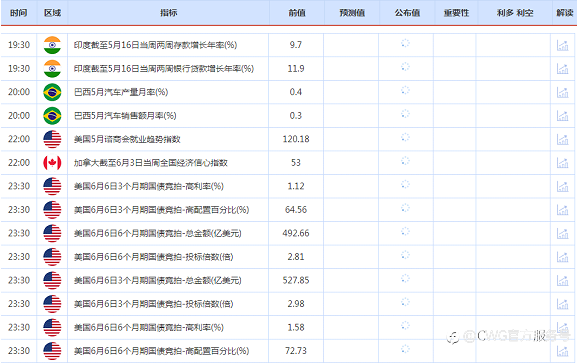Open chart icon in the row with value 2.81
The height and width of the screenshot is (364, 578).
coord(562,257)
